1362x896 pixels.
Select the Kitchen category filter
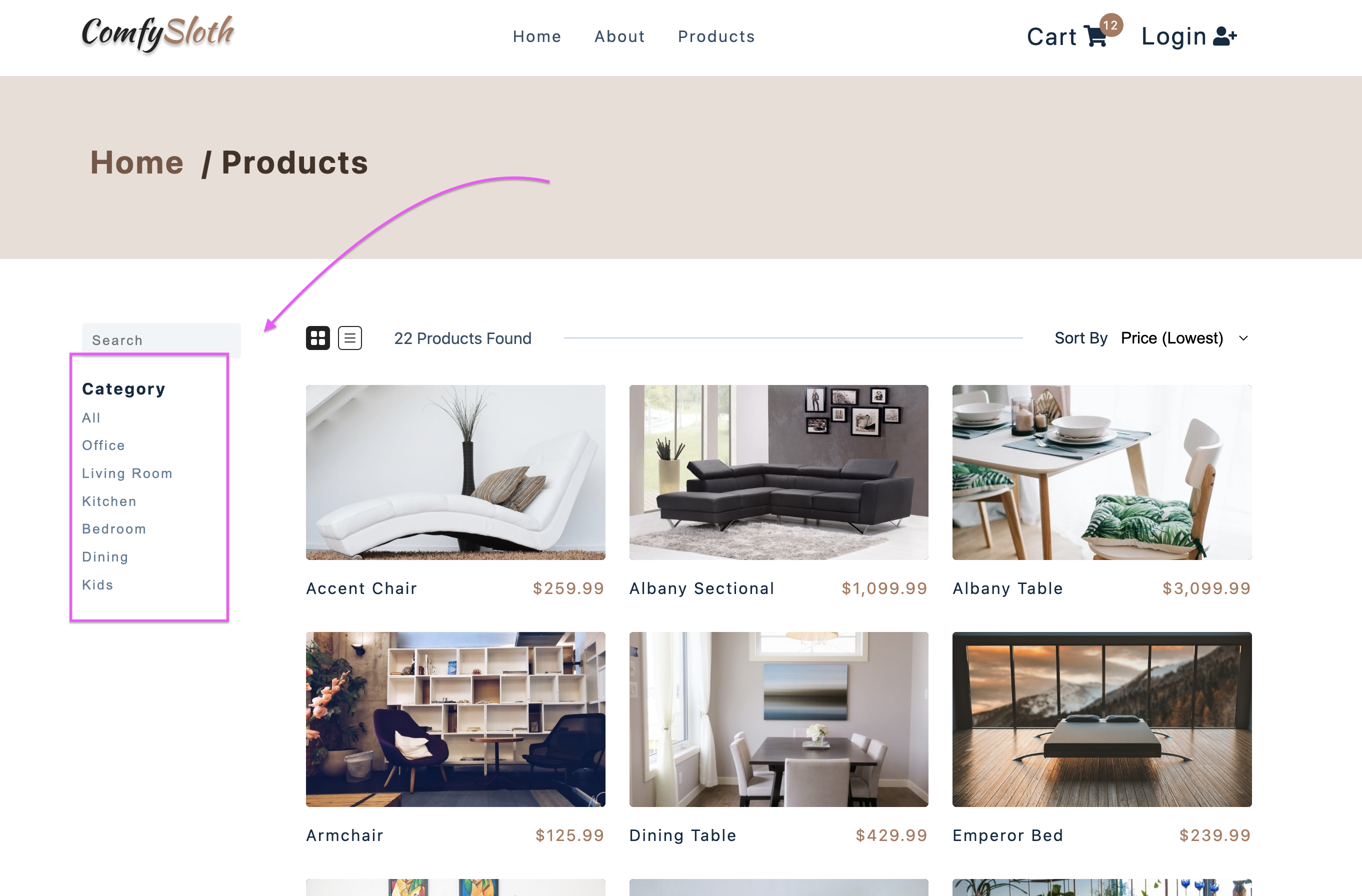click(x=108, y=501)
